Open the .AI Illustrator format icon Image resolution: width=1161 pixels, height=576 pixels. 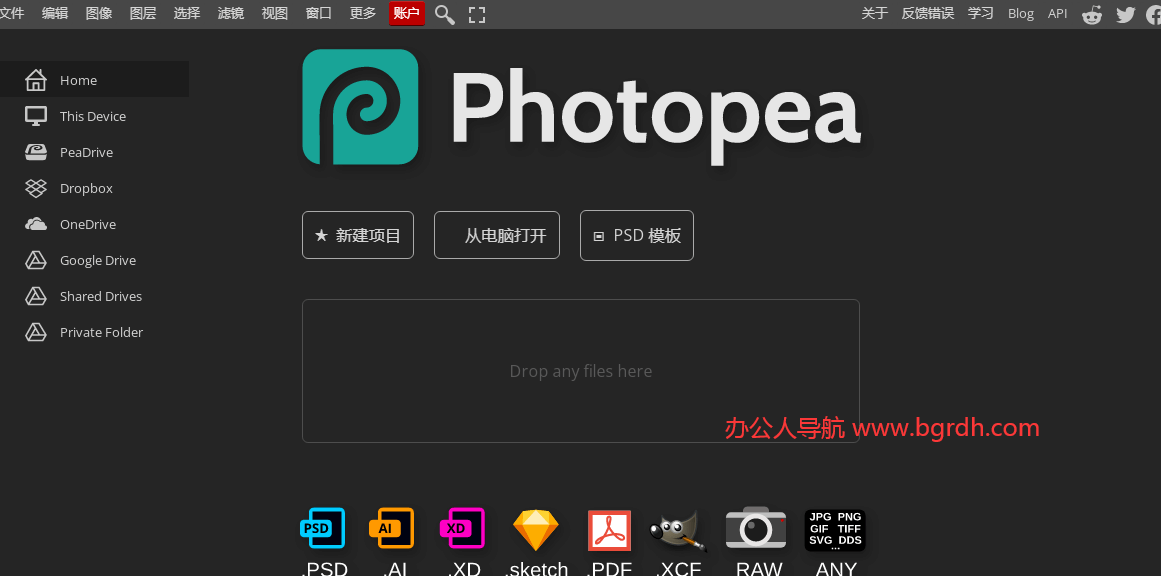click(391, 528)
